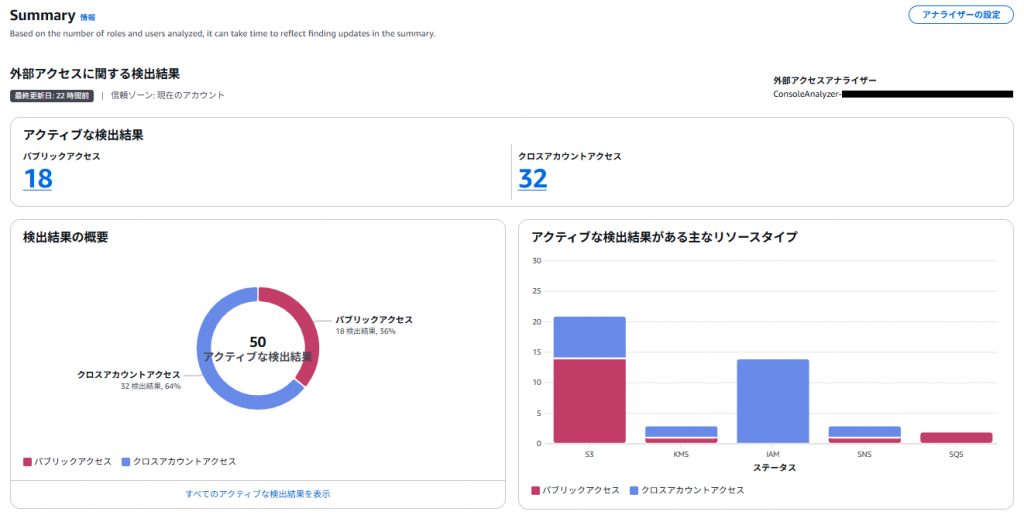Image resolution: width=1024 pixels, height=515 pixels.
Task: Click the blue KMS bar segment
Action: pos(681,432)
